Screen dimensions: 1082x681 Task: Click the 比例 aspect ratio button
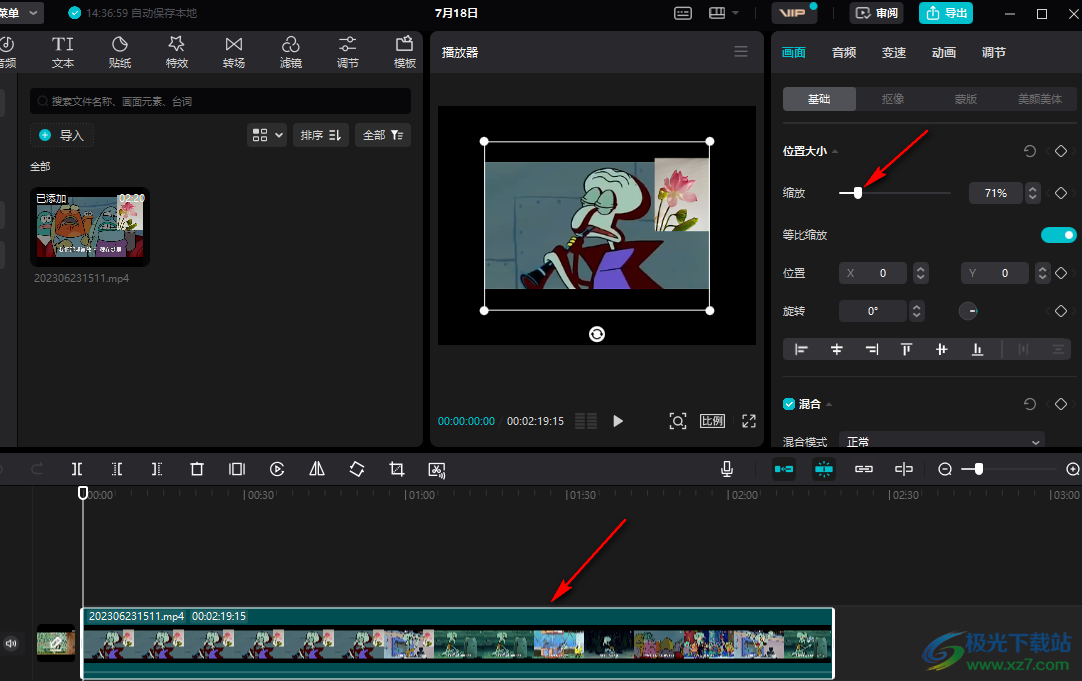[x=713, y=421]
